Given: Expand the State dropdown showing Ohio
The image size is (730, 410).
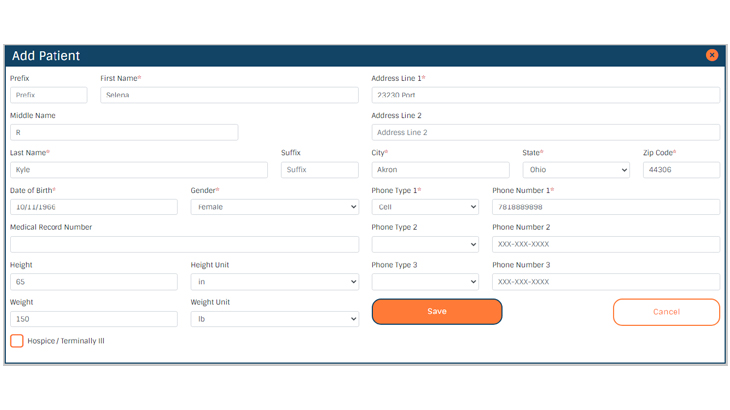Looking at the screenshot, I should click(576, 170).
